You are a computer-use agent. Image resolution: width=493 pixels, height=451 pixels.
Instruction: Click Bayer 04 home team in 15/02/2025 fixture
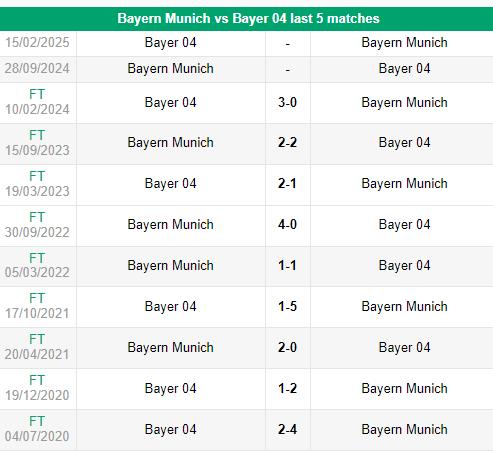tap(170, 43)
